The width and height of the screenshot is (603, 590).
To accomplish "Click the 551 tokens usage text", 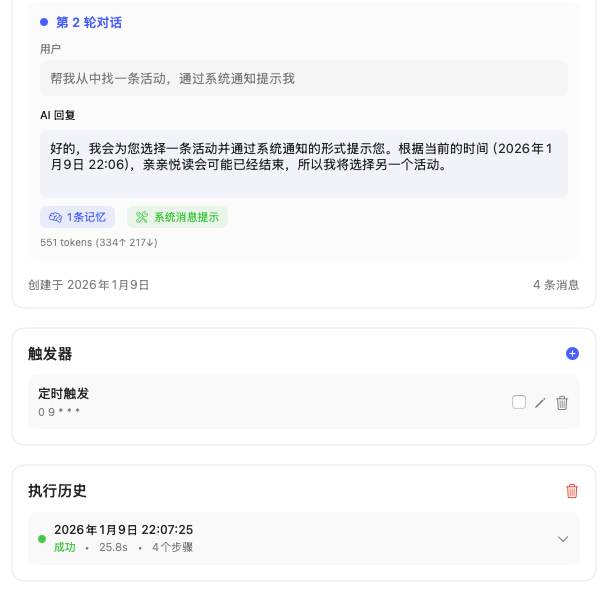I will pos(98,242).
